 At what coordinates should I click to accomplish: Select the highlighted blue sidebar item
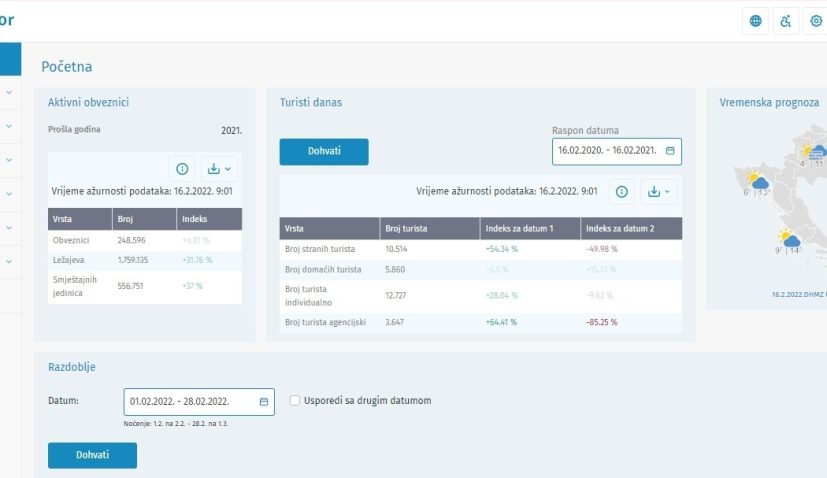pyautogui.click(x=9, y=59)
